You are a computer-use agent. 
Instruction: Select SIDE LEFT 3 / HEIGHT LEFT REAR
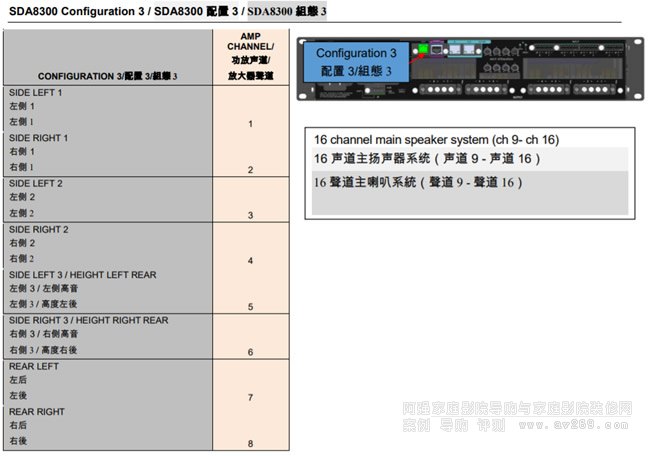point(82,274)
